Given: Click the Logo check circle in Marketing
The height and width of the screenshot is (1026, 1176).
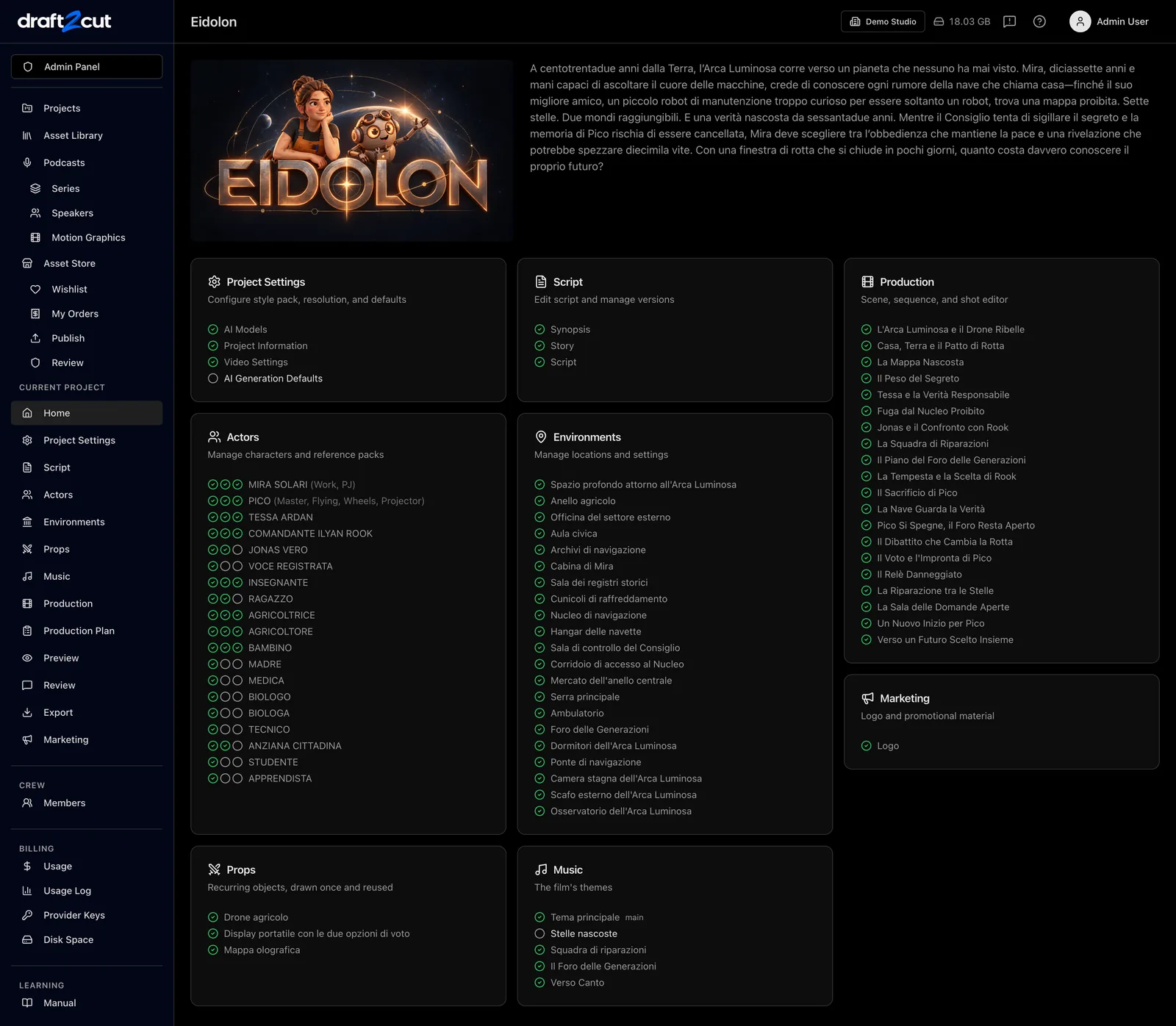Looking at the screenshot, I should click(x=867, y=746).
